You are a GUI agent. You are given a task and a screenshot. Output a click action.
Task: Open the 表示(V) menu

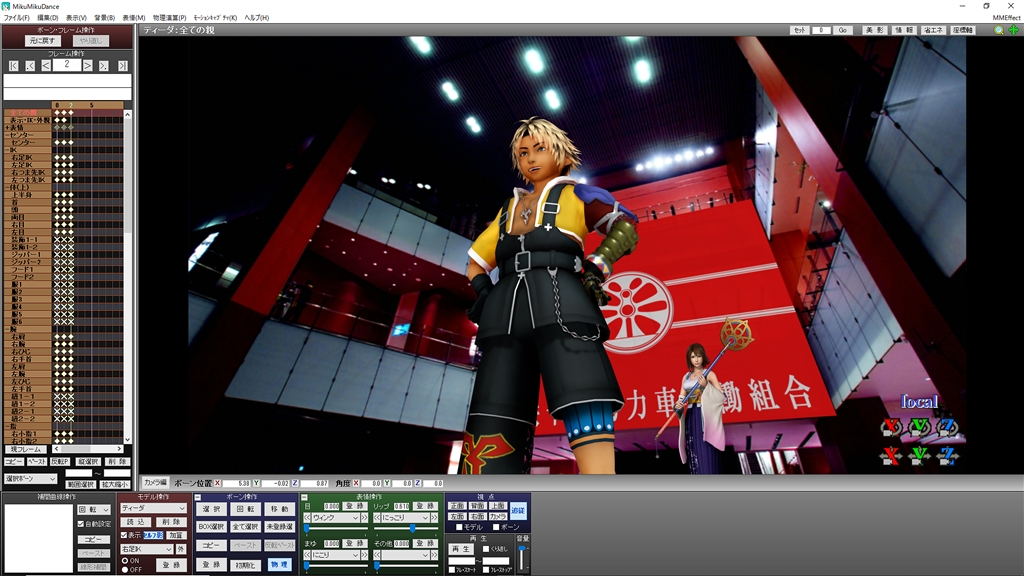coord(76,18)
